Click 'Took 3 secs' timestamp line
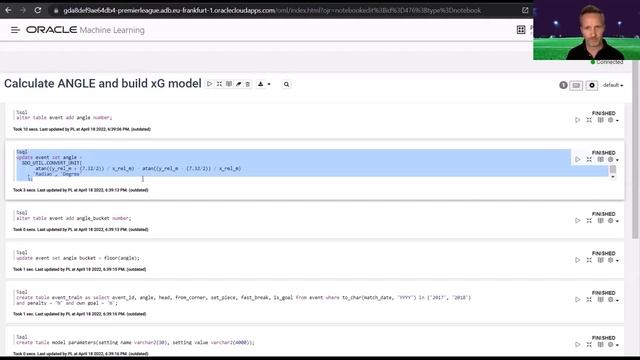The width and height of the screenshot is (640, 360). [80, 190]
